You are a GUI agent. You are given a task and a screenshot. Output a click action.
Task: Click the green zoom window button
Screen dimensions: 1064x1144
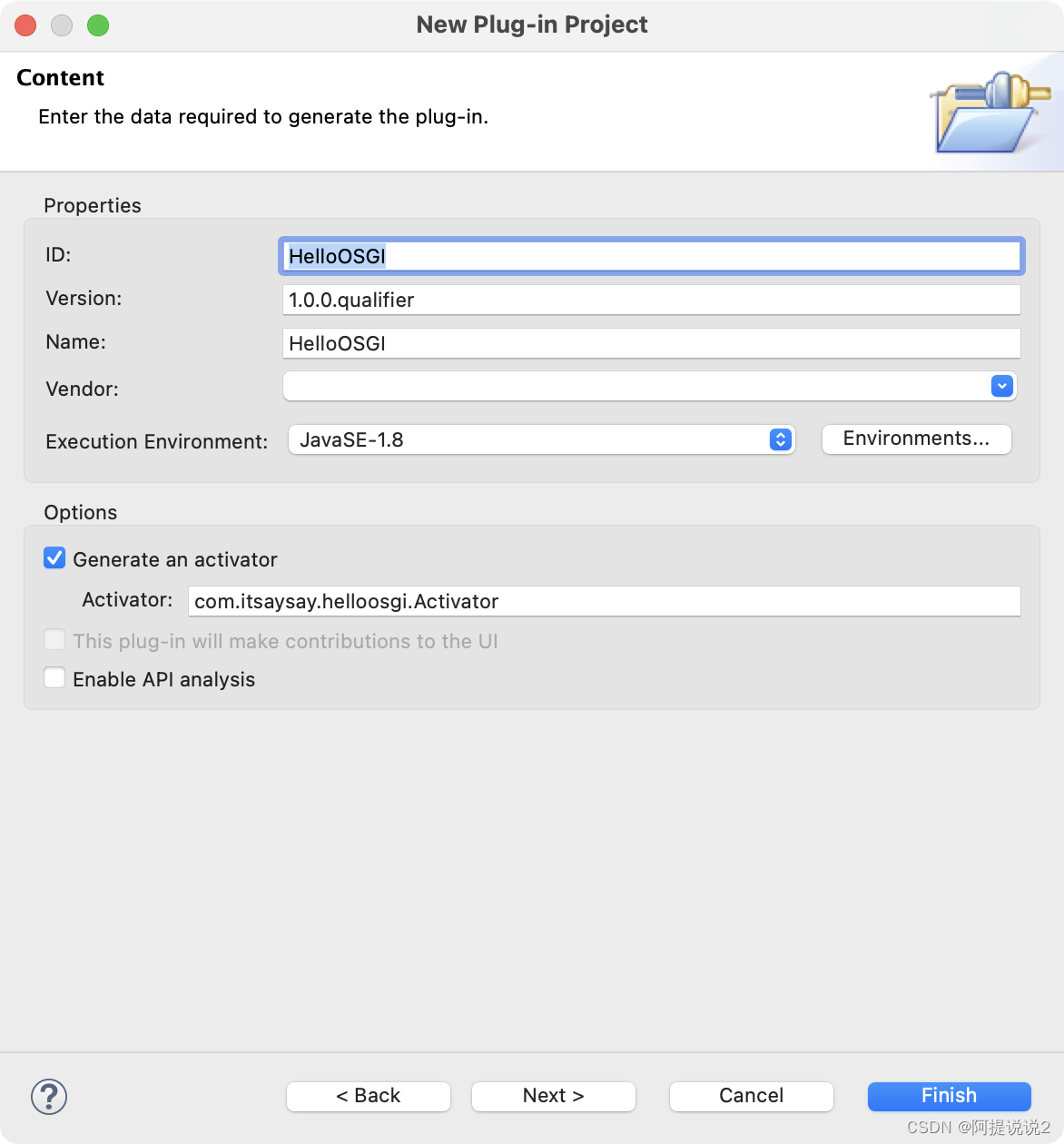(98, 25)
